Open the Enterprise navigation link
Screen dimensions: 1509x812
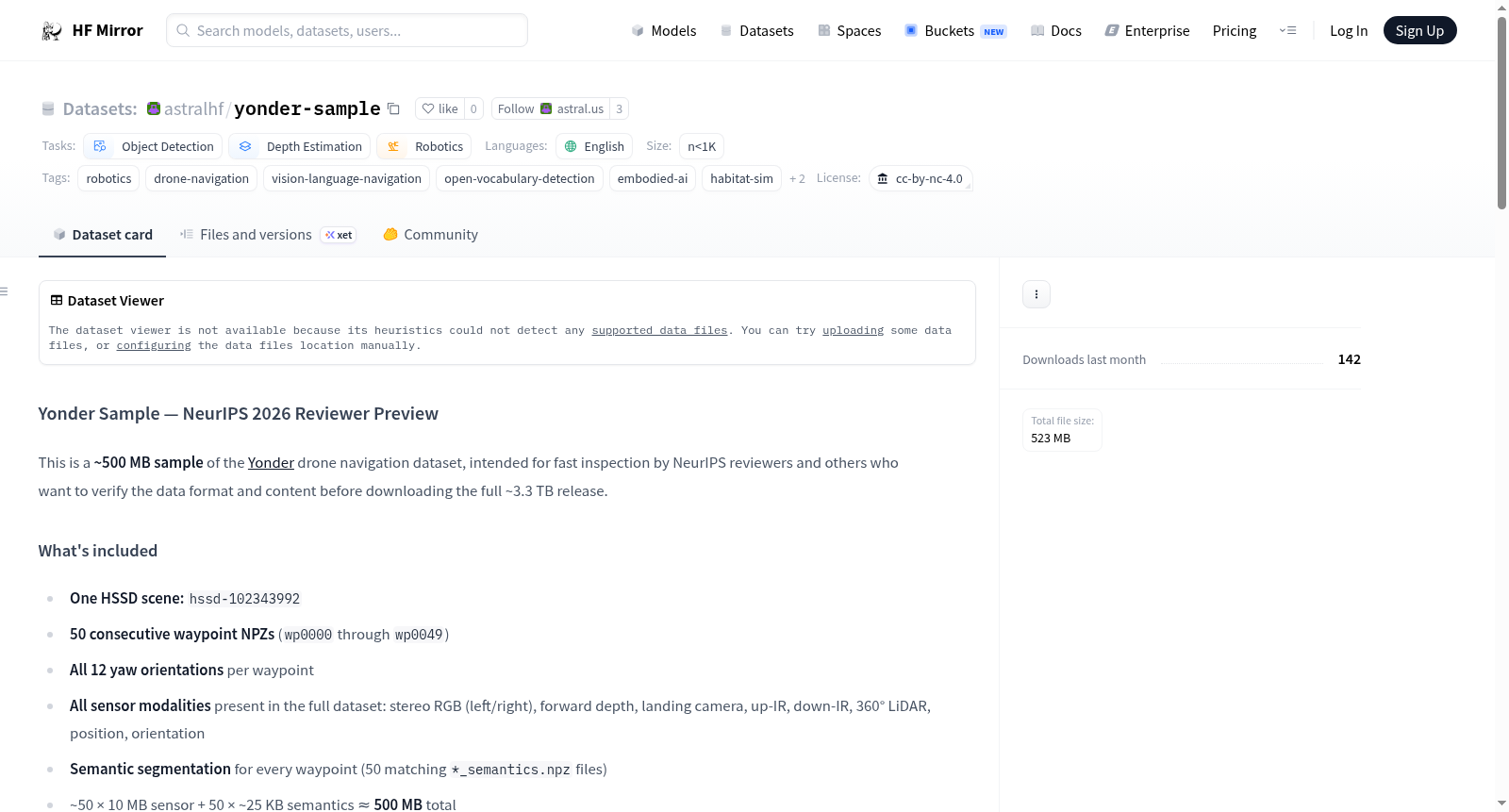coord(1147,30)
